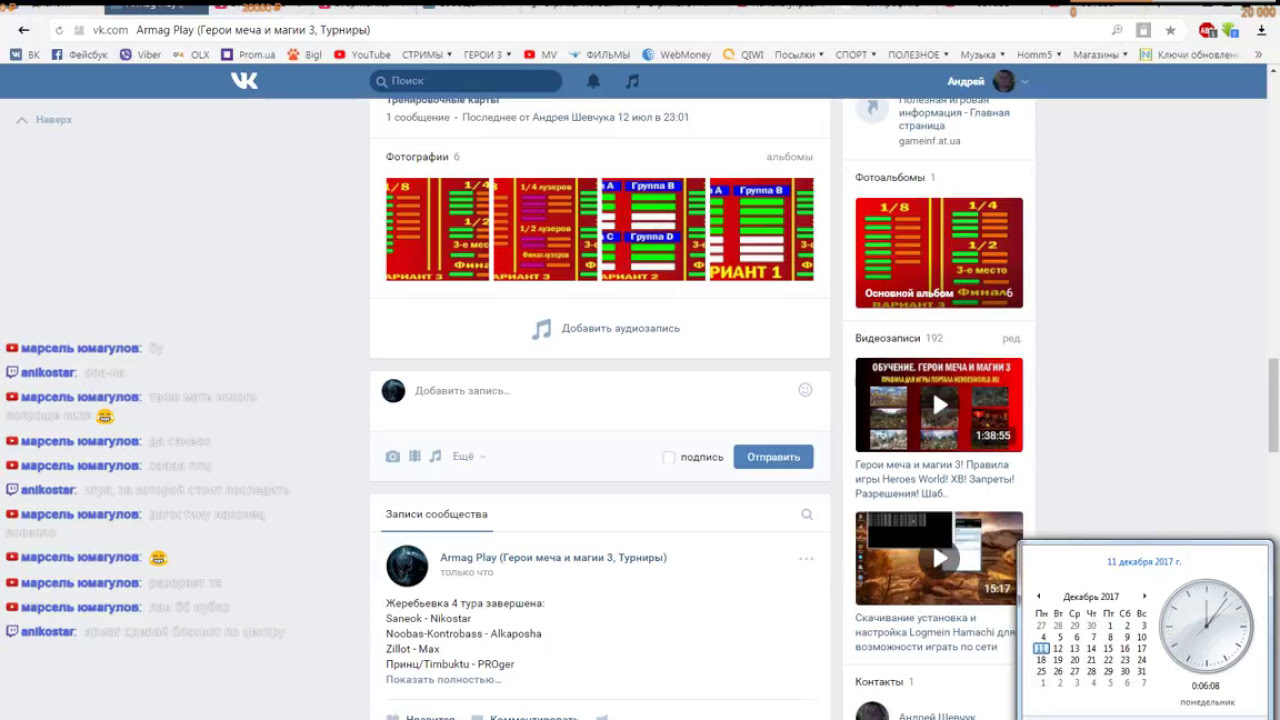The image size is (1280, 720).
Task: Click Добавить аудиозапись link
Action: 606,328
